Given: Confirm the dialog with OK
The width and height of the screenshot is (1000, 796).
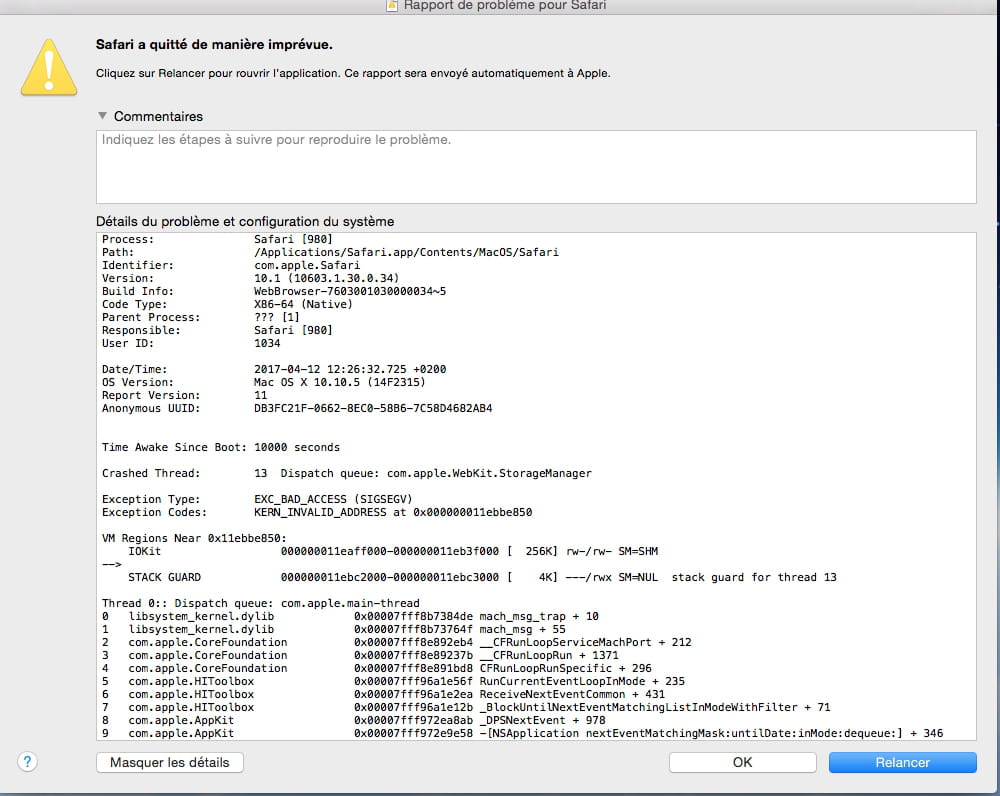Looking at the screenshot, I should [x=742, y=762].
